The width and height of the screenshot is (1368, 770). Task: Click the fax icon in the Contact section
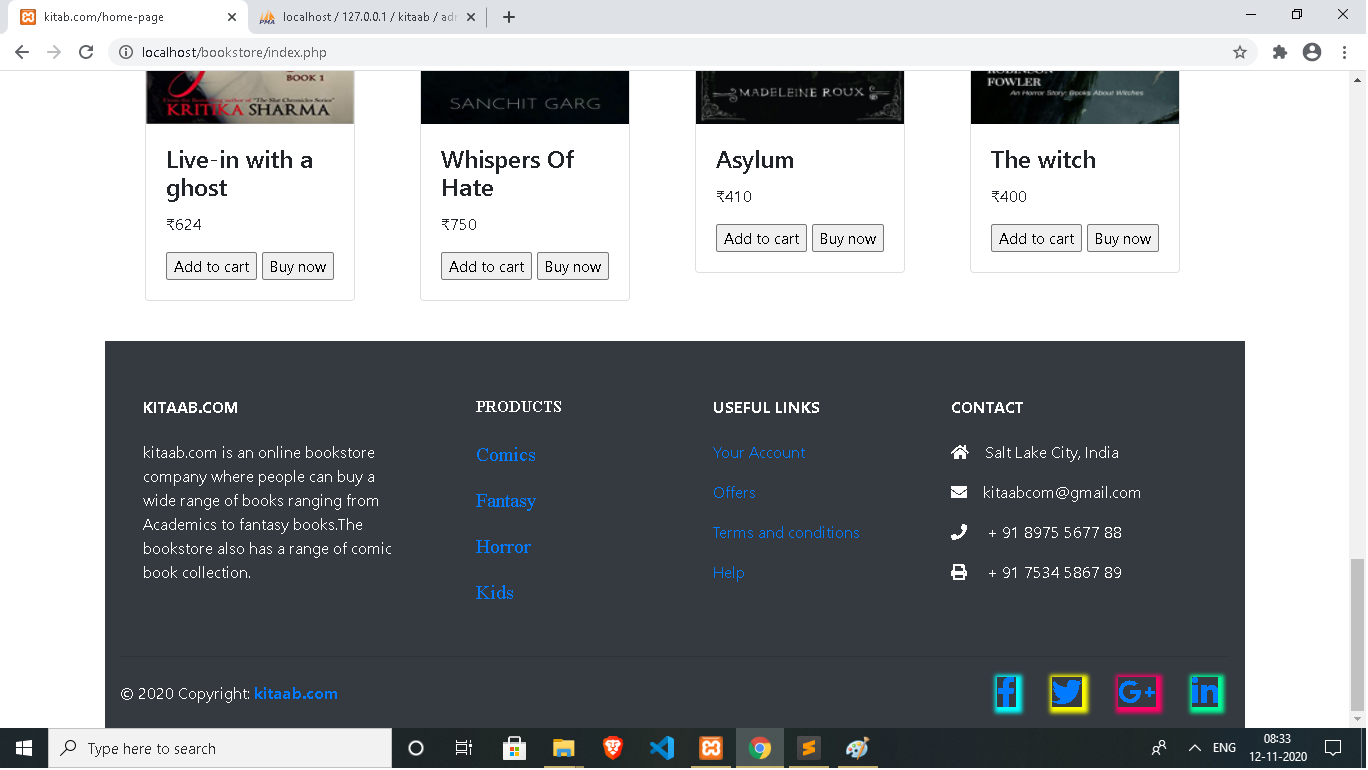click(x=960, y=572)
